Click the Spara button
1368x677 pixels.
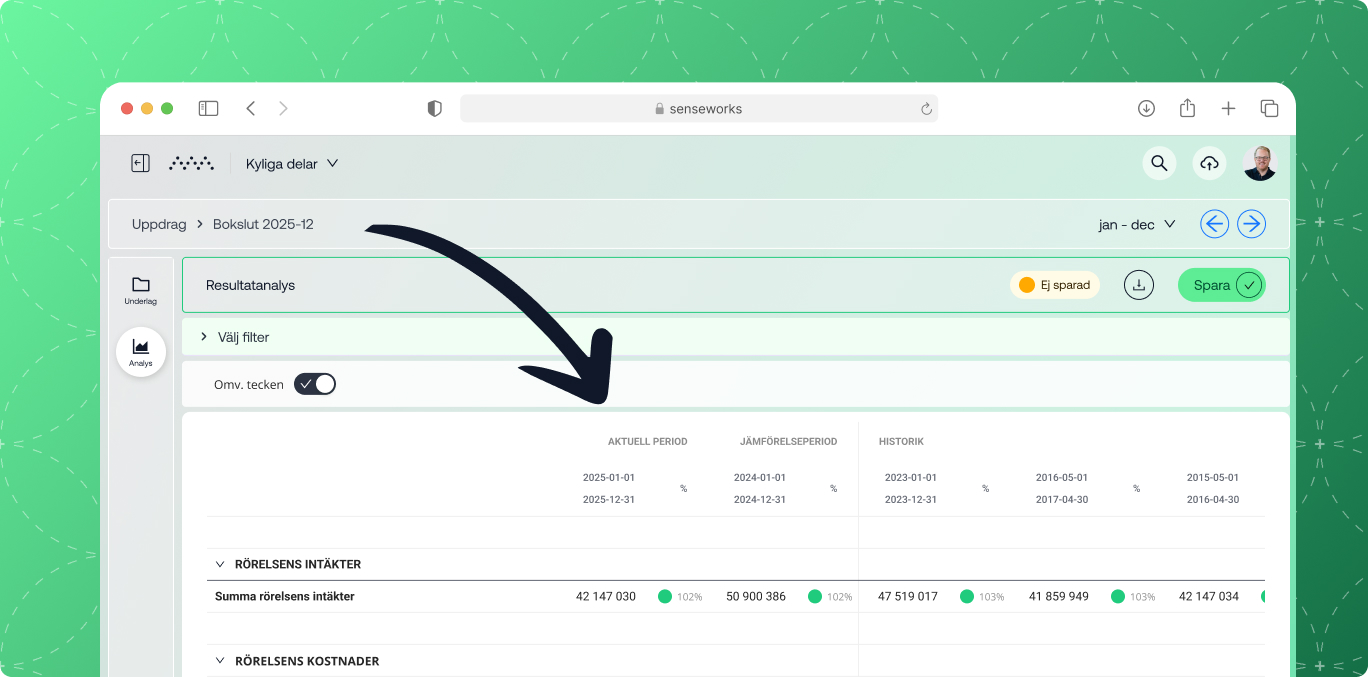pos(1222,285)
